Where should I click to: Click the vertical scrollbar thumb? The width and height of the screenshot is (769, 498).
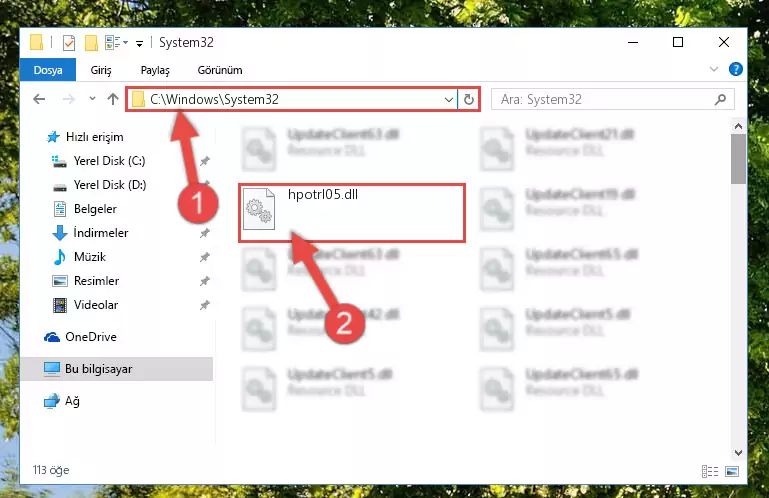point(738,159)
